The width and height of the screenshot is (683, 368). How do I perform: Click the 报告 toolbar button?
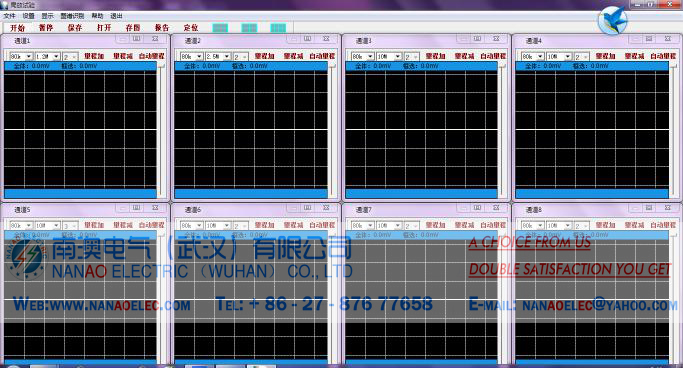point(162,28)
